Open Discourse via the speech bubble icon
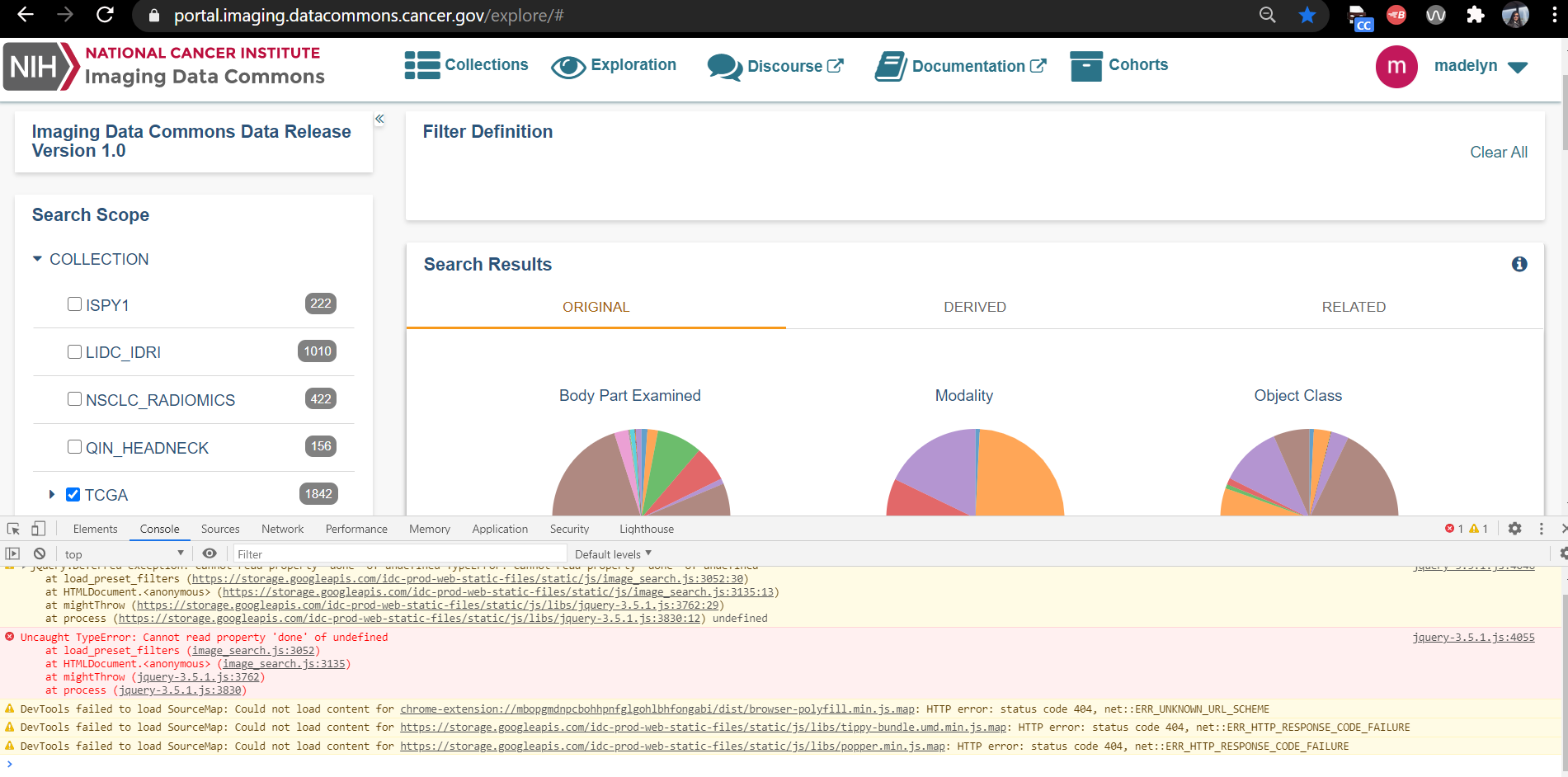This screenshot has height=777, width=1568. (x=723, y=66)
